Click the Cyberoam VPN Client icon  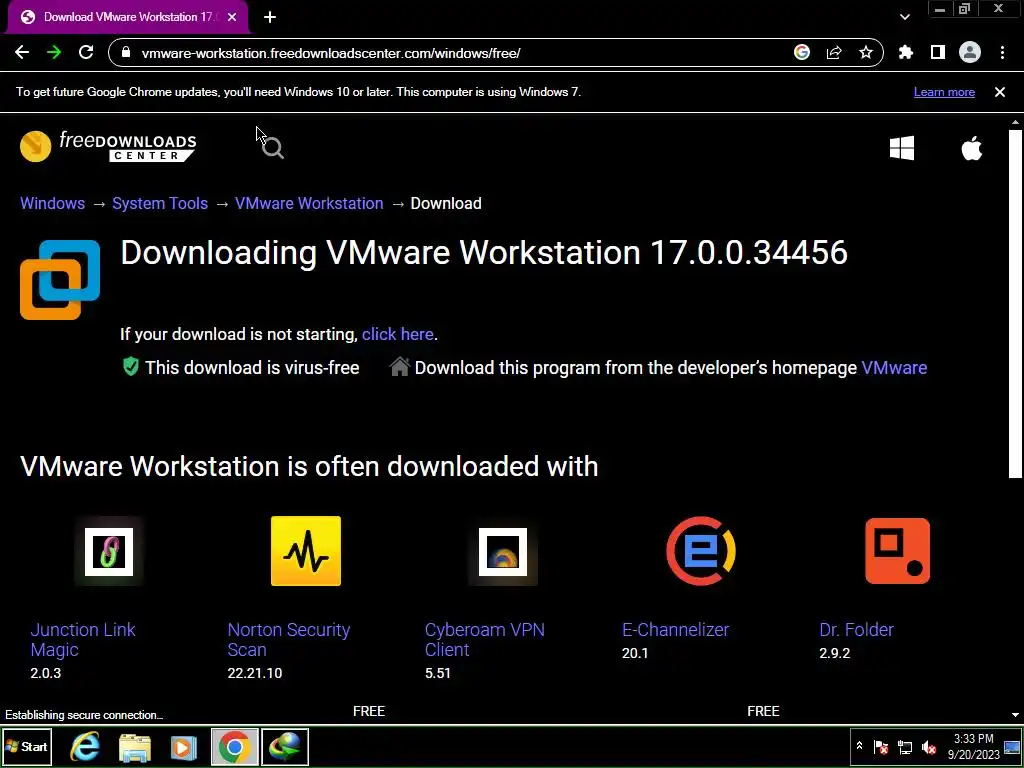coord(503,552)
